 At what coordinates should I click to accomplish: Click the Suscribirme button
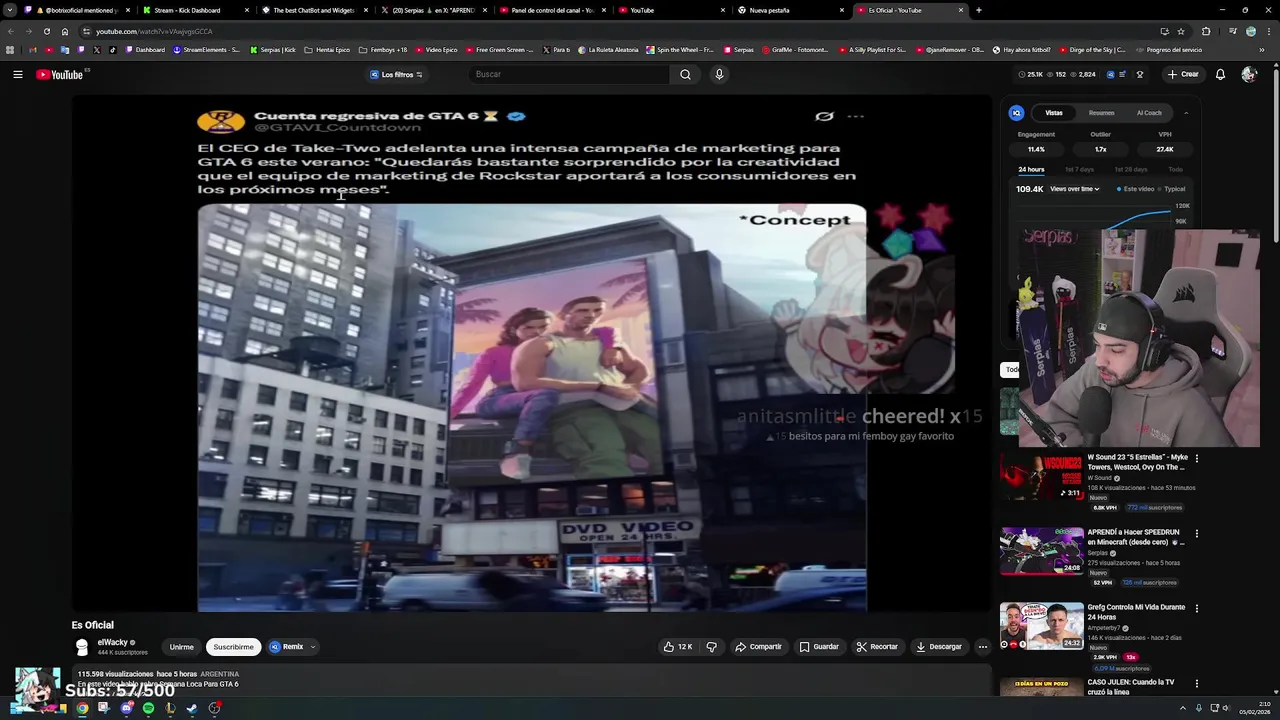pyautogui.click(x=233, y=647)
